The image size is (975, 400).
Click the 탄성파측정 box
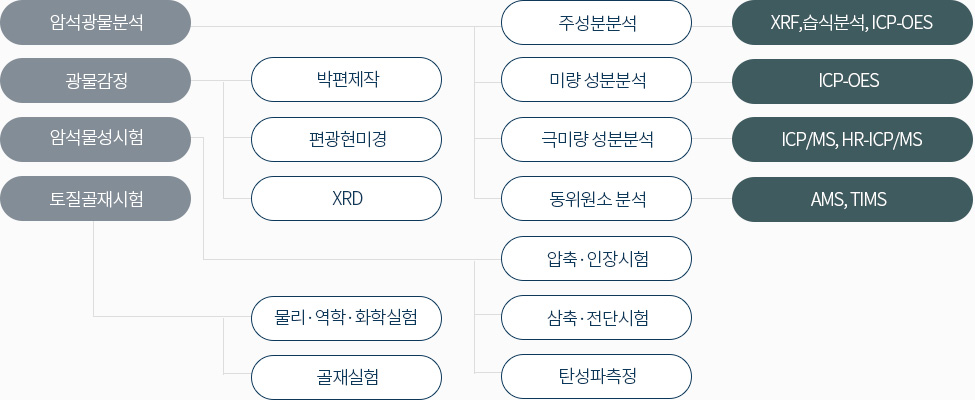[596, 376]
